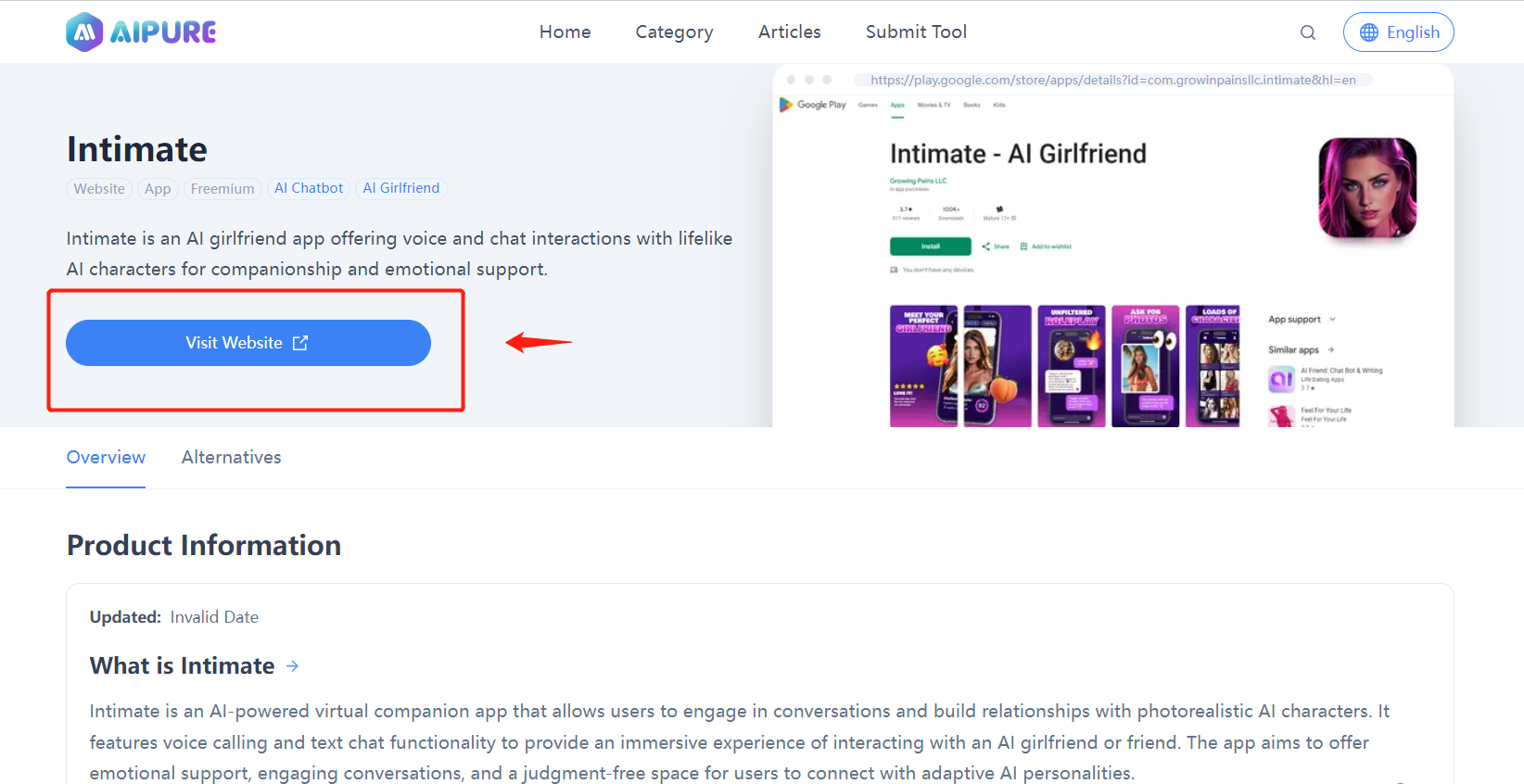Open the Articles page
This screenshot has width=1524, height=784.
pos(789,32)
